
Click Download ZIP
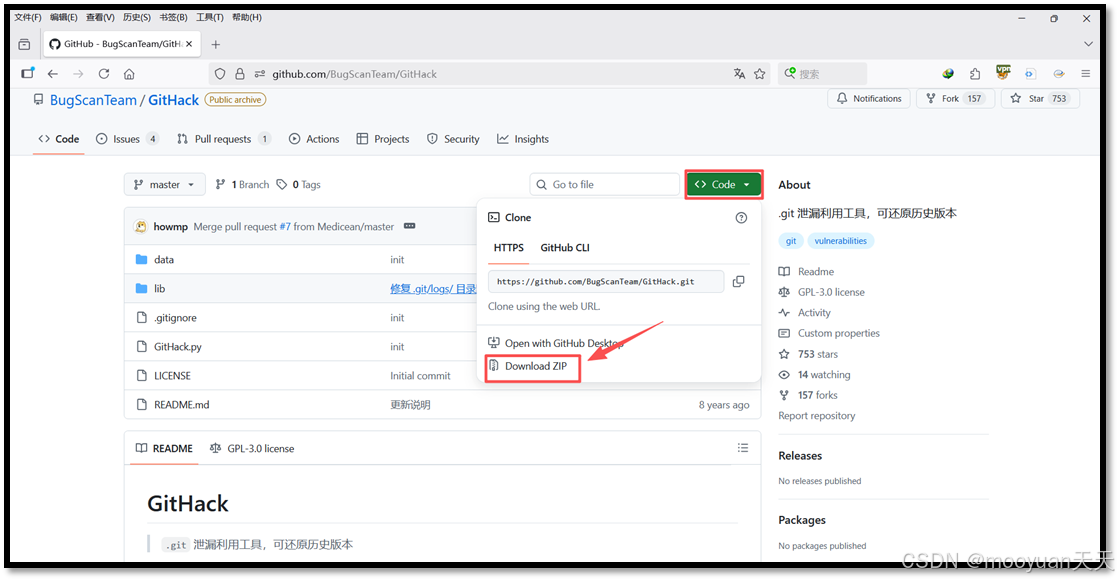pyautogui.click(x=536, y=366)
